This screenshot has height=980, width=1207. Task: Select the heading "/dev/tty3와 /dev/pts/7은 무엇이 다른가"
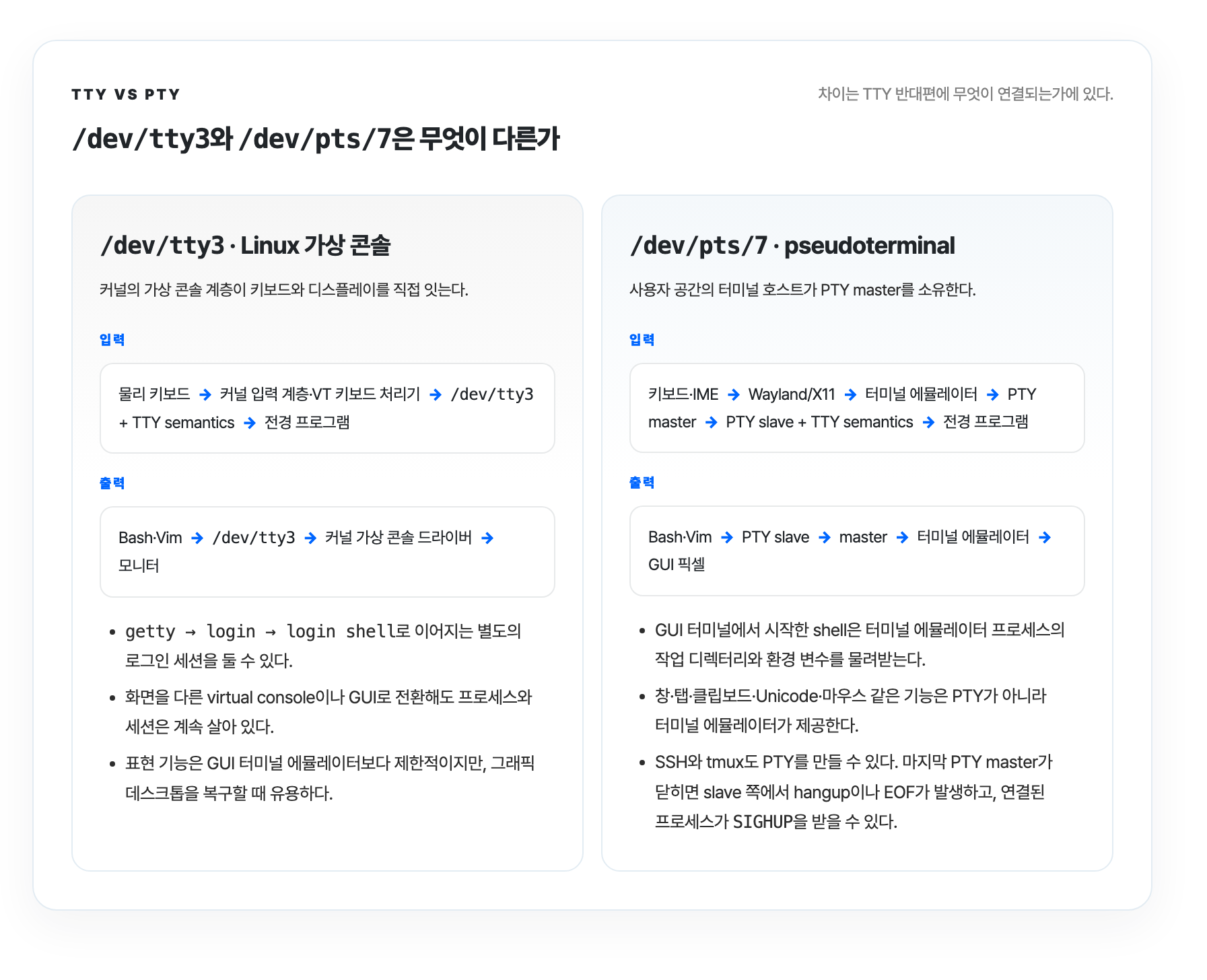316,139
